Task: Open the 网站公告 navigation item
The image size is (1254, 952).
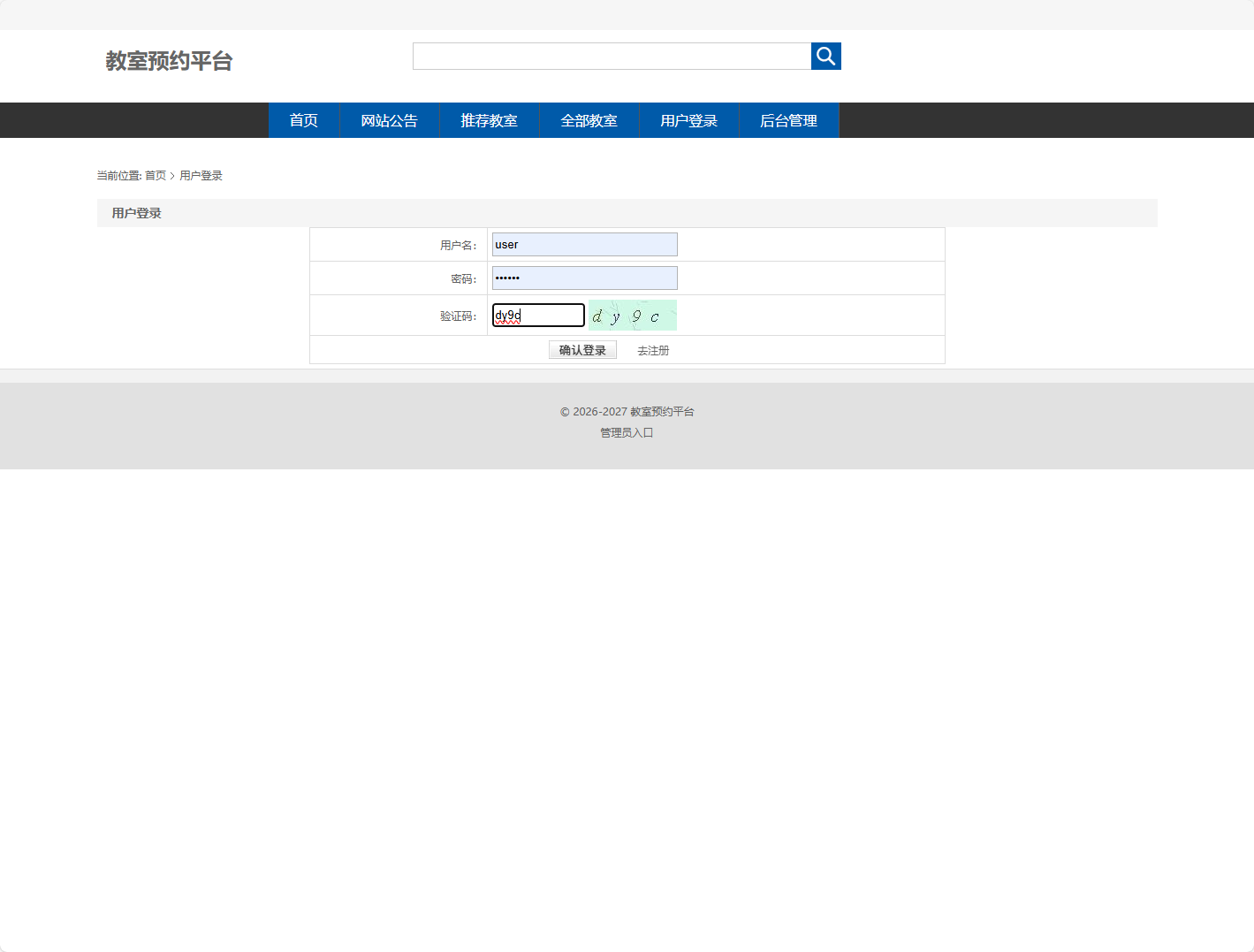Action: pyautogui.click(x=389, y=120)
